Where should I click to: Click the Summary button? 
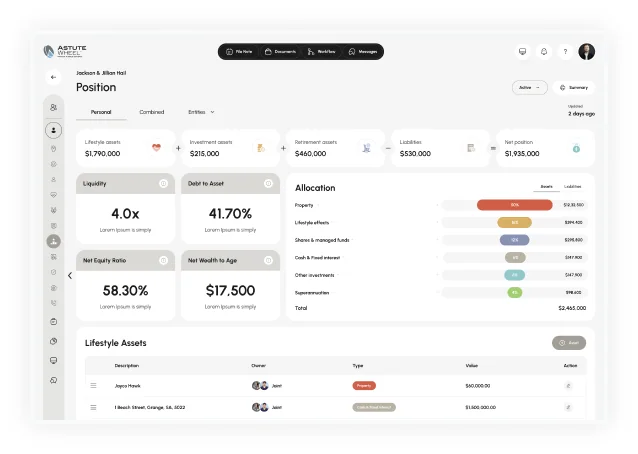click(574, 87)
